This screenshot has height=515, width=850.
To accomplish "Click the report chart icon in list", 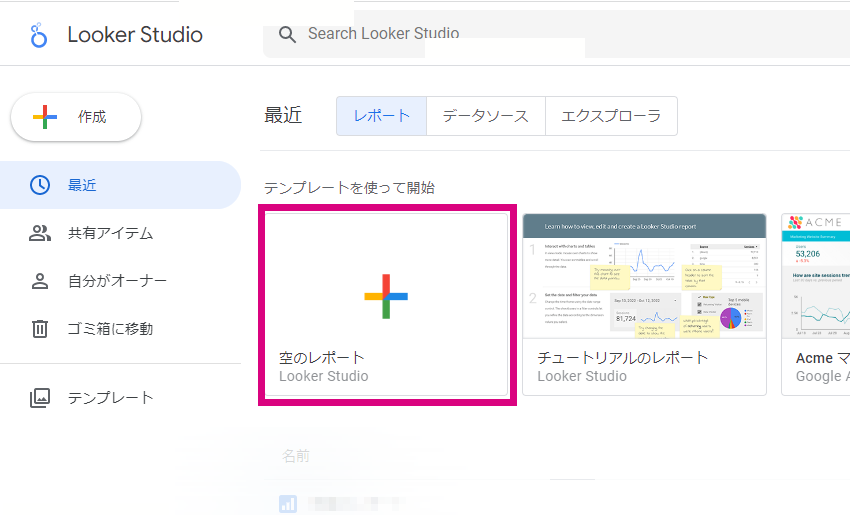I will pyautogui.click(x=288, y=504).
